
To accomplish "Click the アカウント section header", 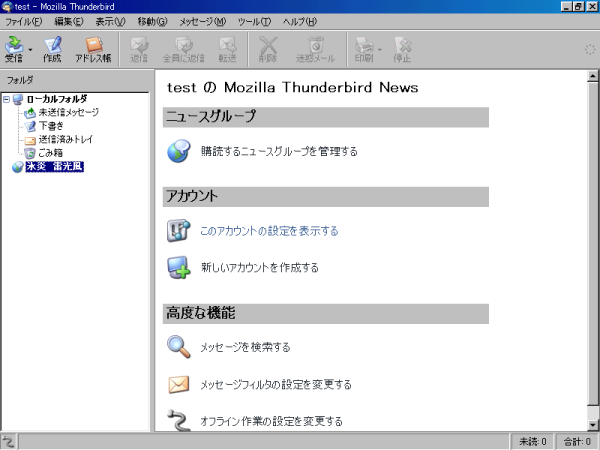I will [x=326, y=197].
